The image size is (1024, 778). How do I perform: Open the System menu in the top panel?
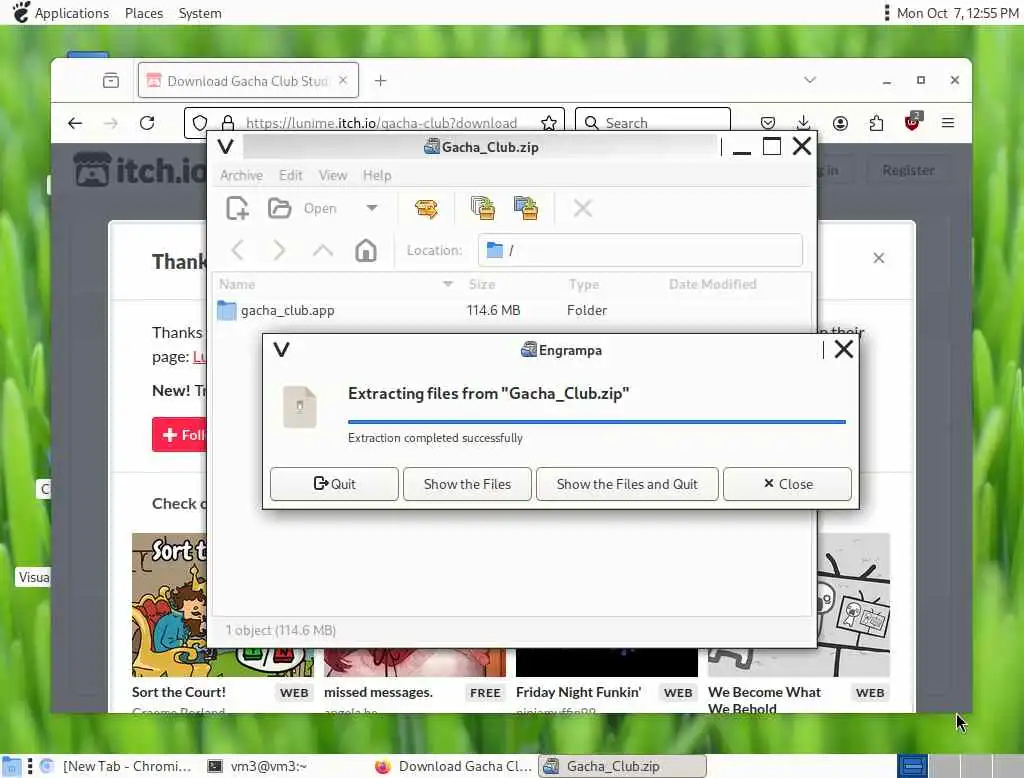(x=200, y=13)
